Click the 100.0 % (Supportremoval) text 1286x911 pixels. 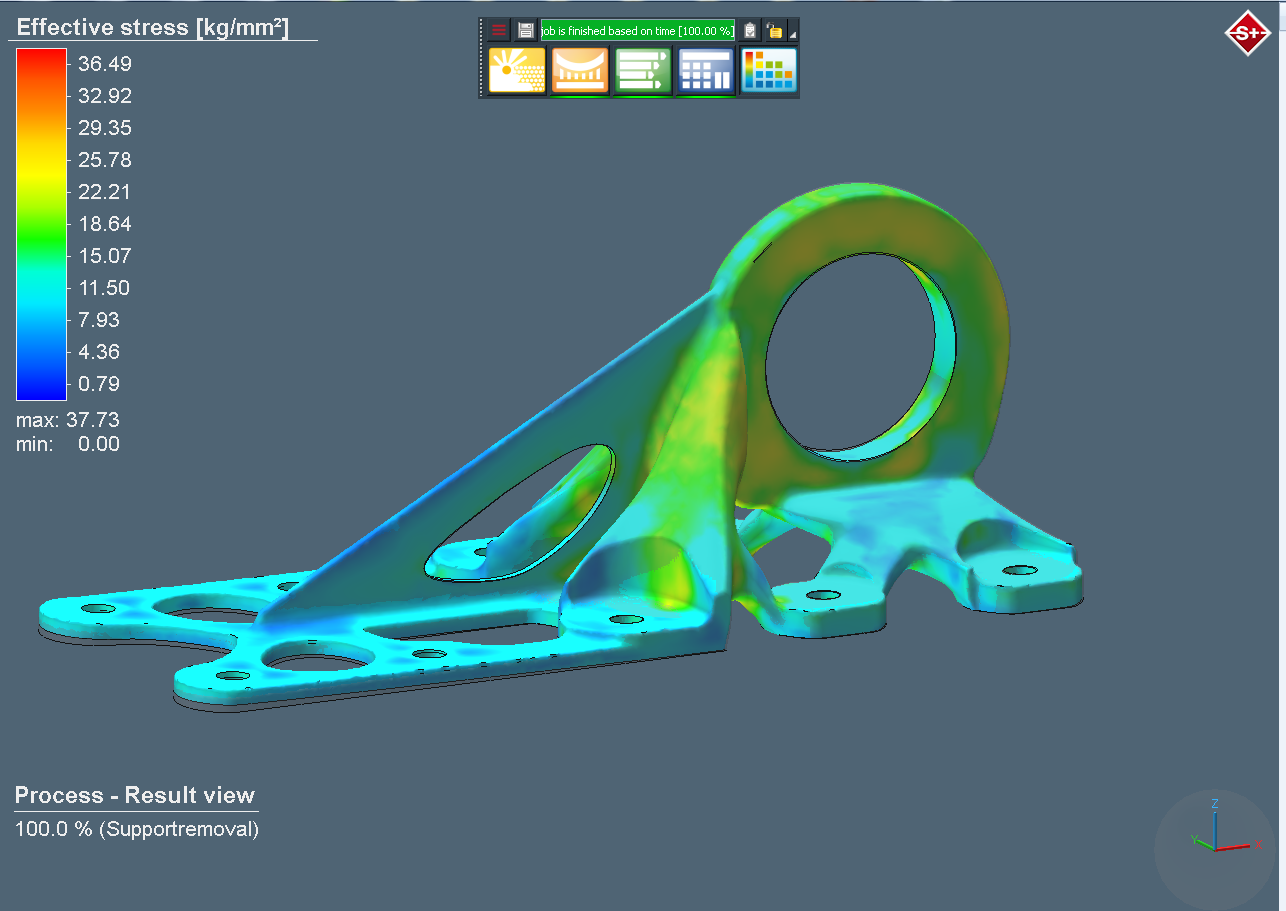[x=136, y=829]
